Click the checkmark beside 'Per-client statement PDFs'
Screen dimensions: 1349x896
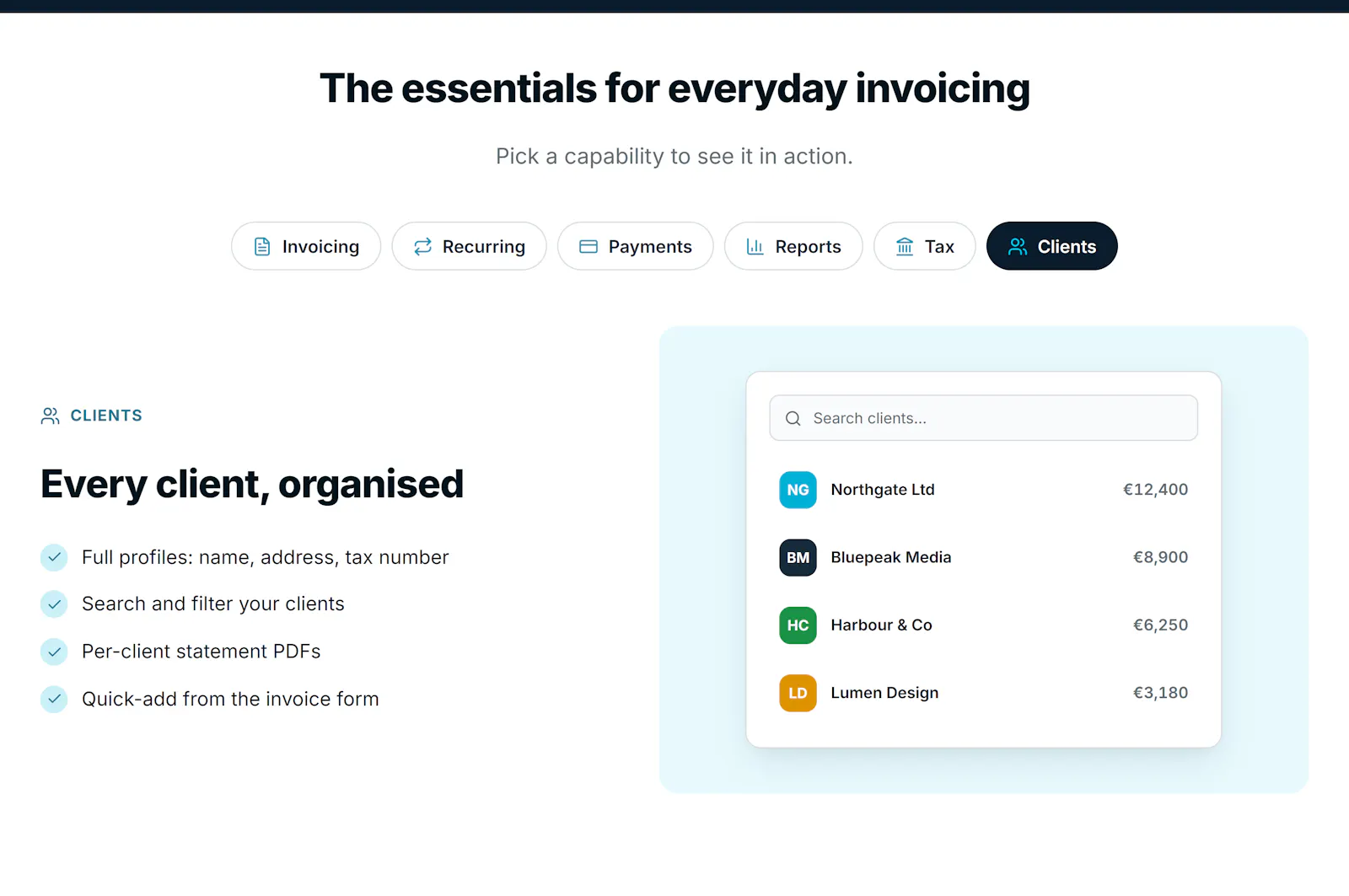54,652
